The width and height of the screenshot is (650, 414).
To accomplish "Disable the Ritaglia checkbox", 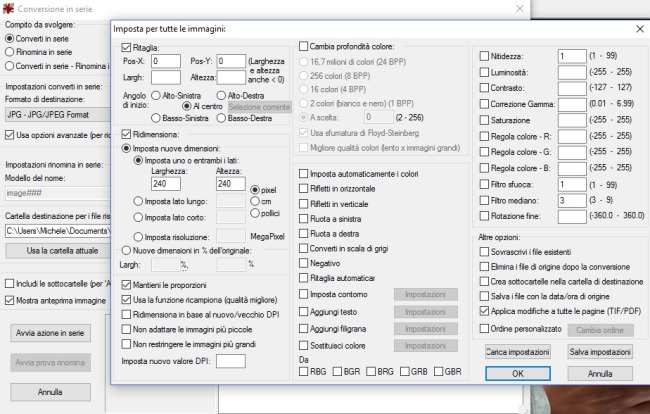I will tap(125, 47).
